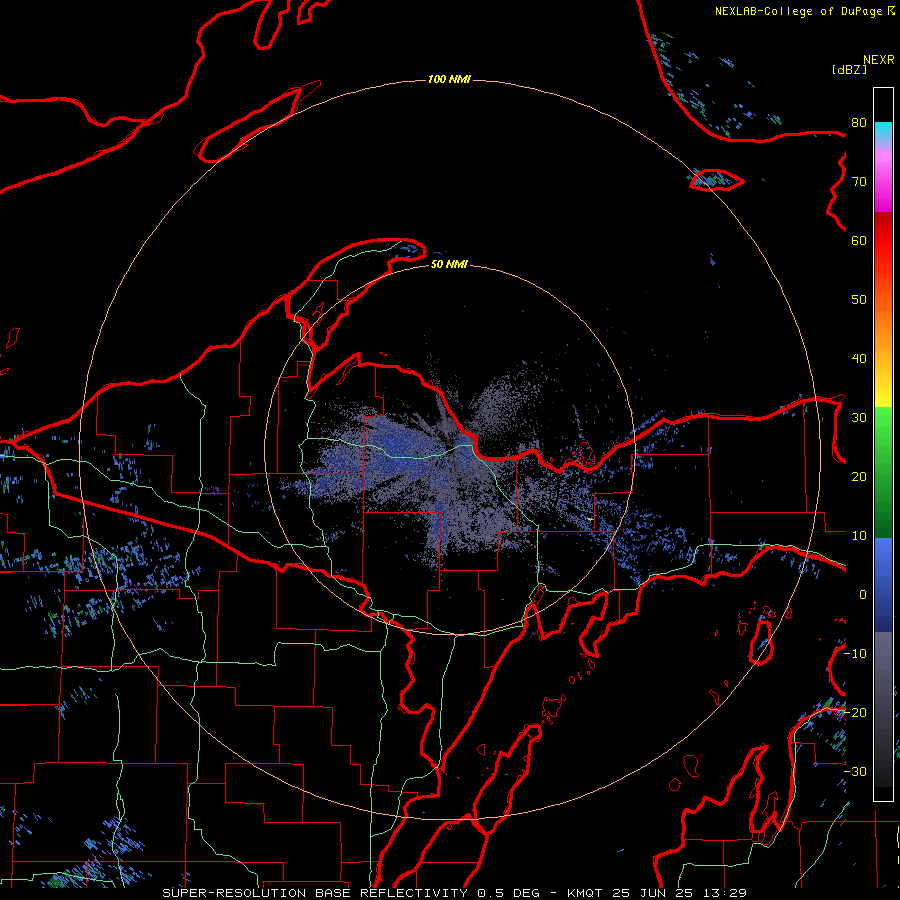Click the -10 value on the dBZ scale
This screenshot has height=900, width=900.
(855, 654)
